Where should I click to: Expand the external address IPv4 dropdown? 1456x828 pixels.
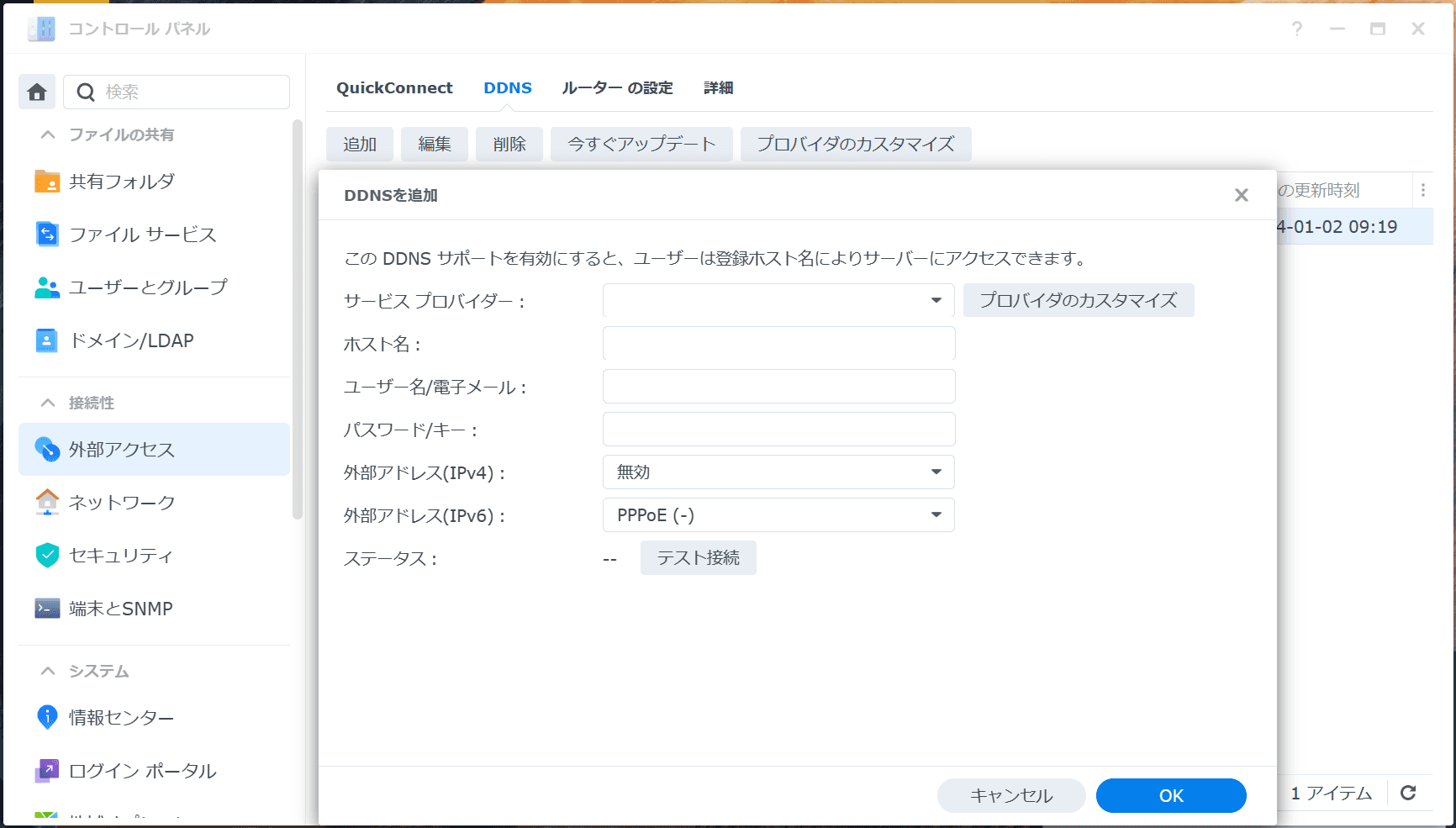pos(778,472)
